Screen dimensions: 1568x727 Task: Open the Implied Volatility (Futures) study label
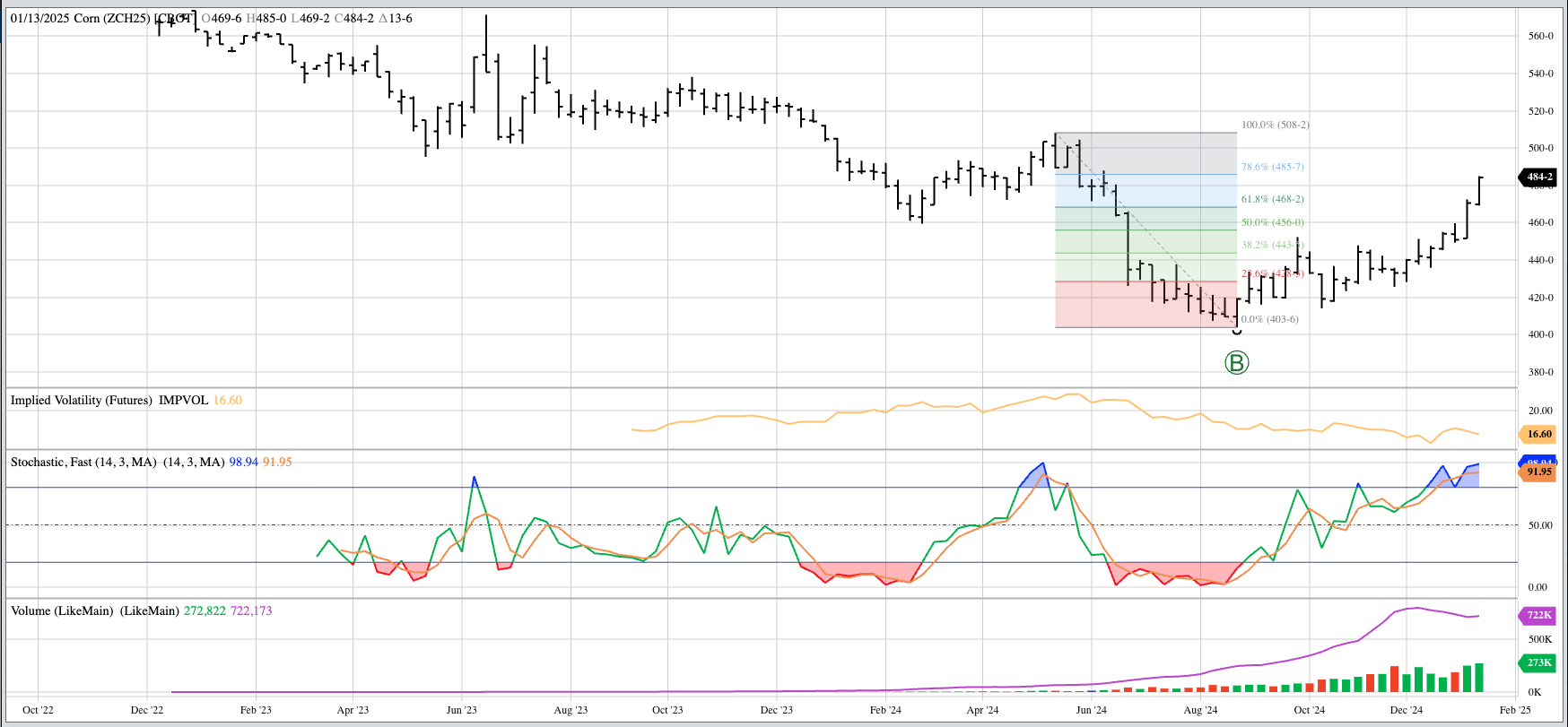tap(109, 400)
